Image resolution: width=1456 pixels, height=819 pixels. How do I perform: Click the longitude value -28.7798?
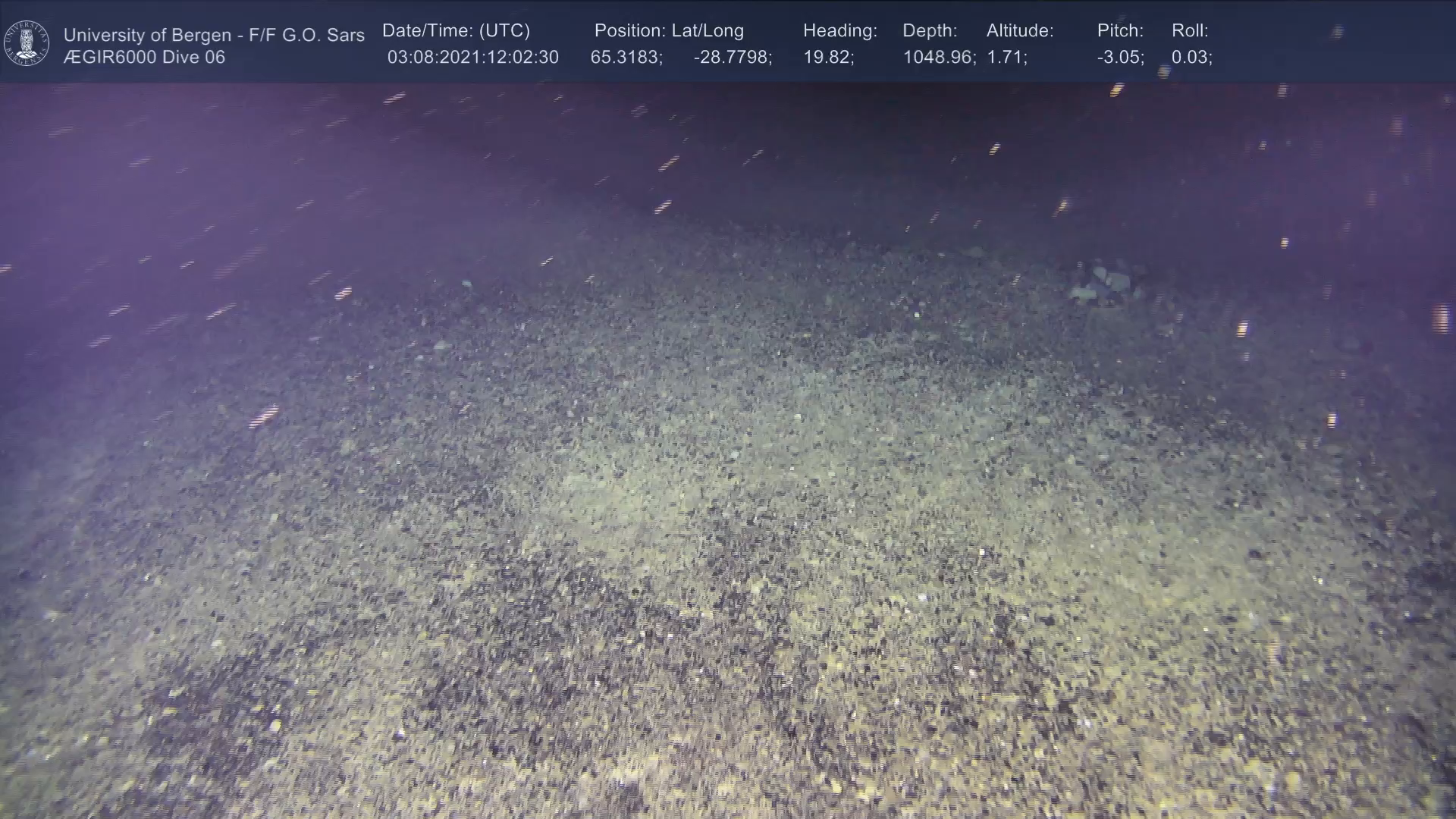coord(732,58)
